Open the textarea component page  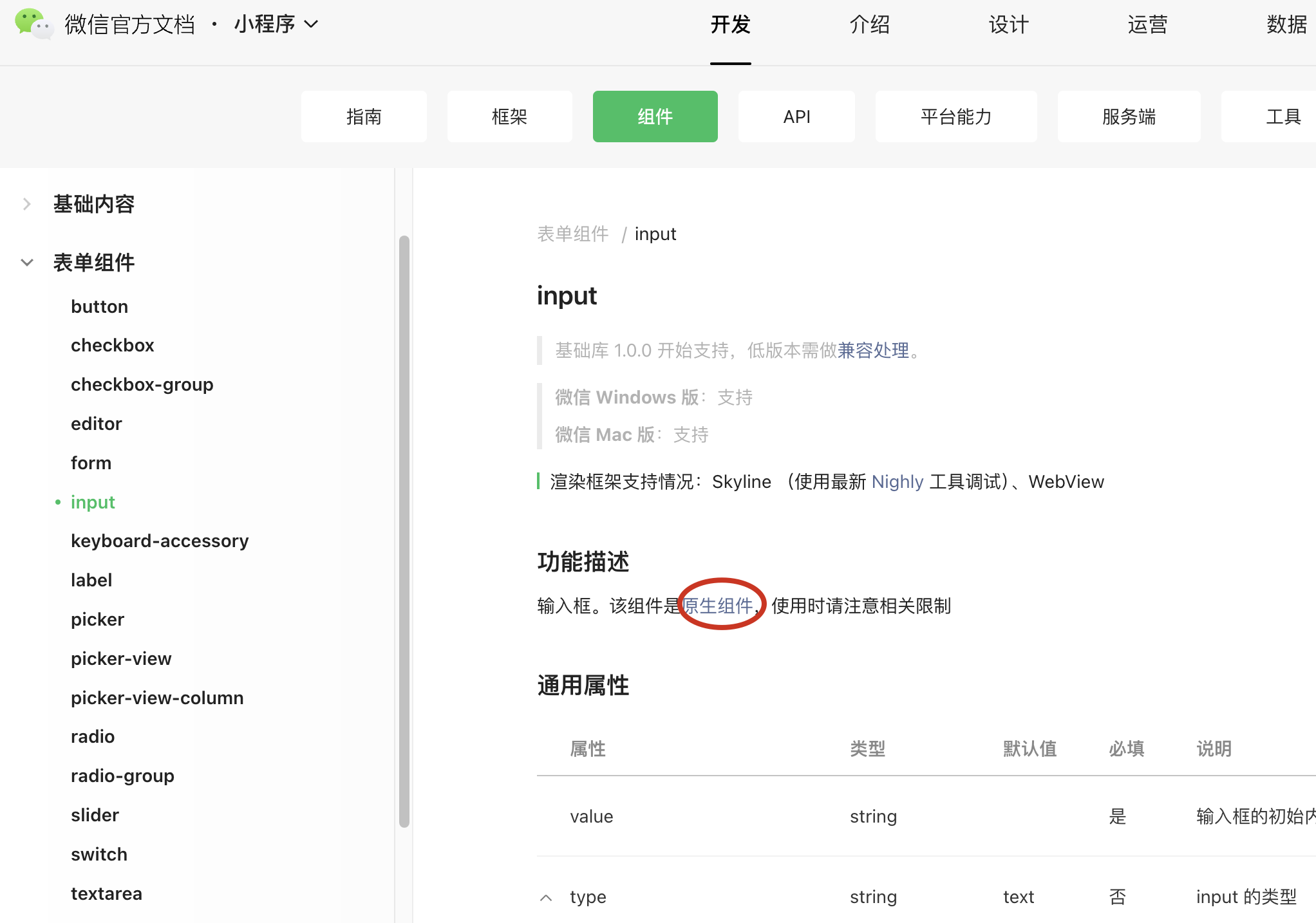pos(107,894)
